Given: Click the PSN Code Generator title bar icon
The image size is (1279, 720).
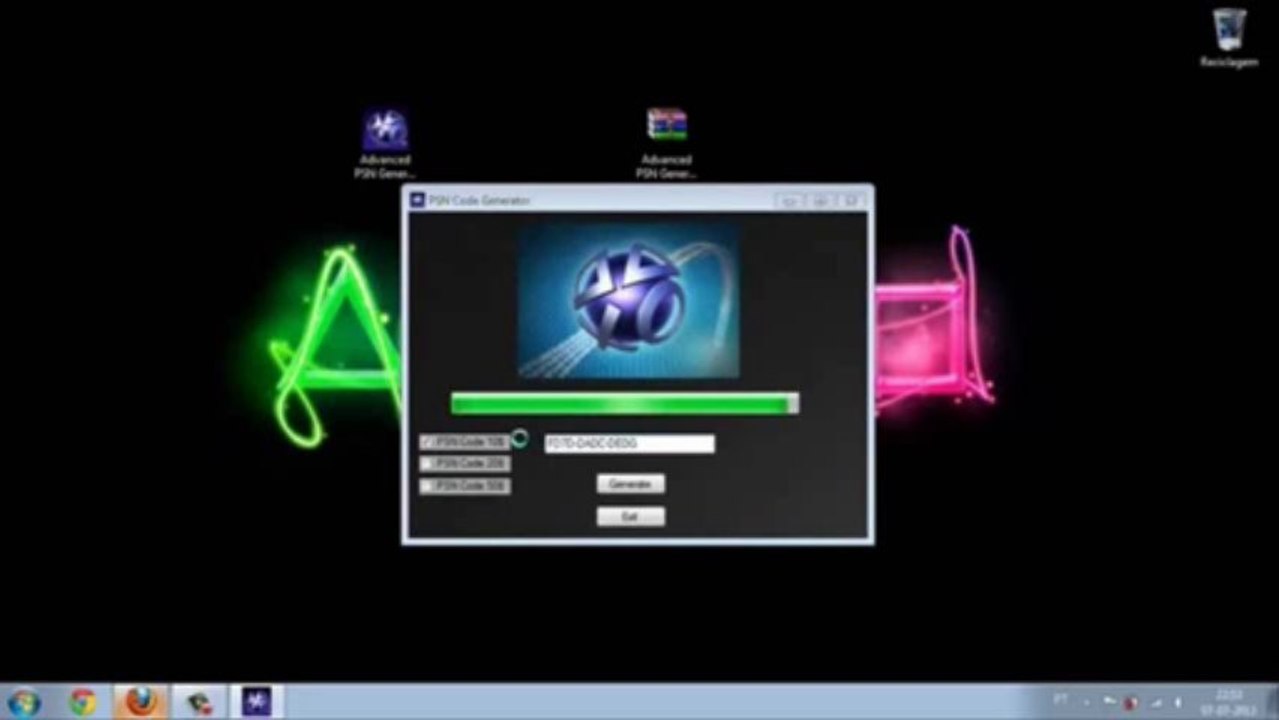Looking at the screenshot, I should pos(418,200).
